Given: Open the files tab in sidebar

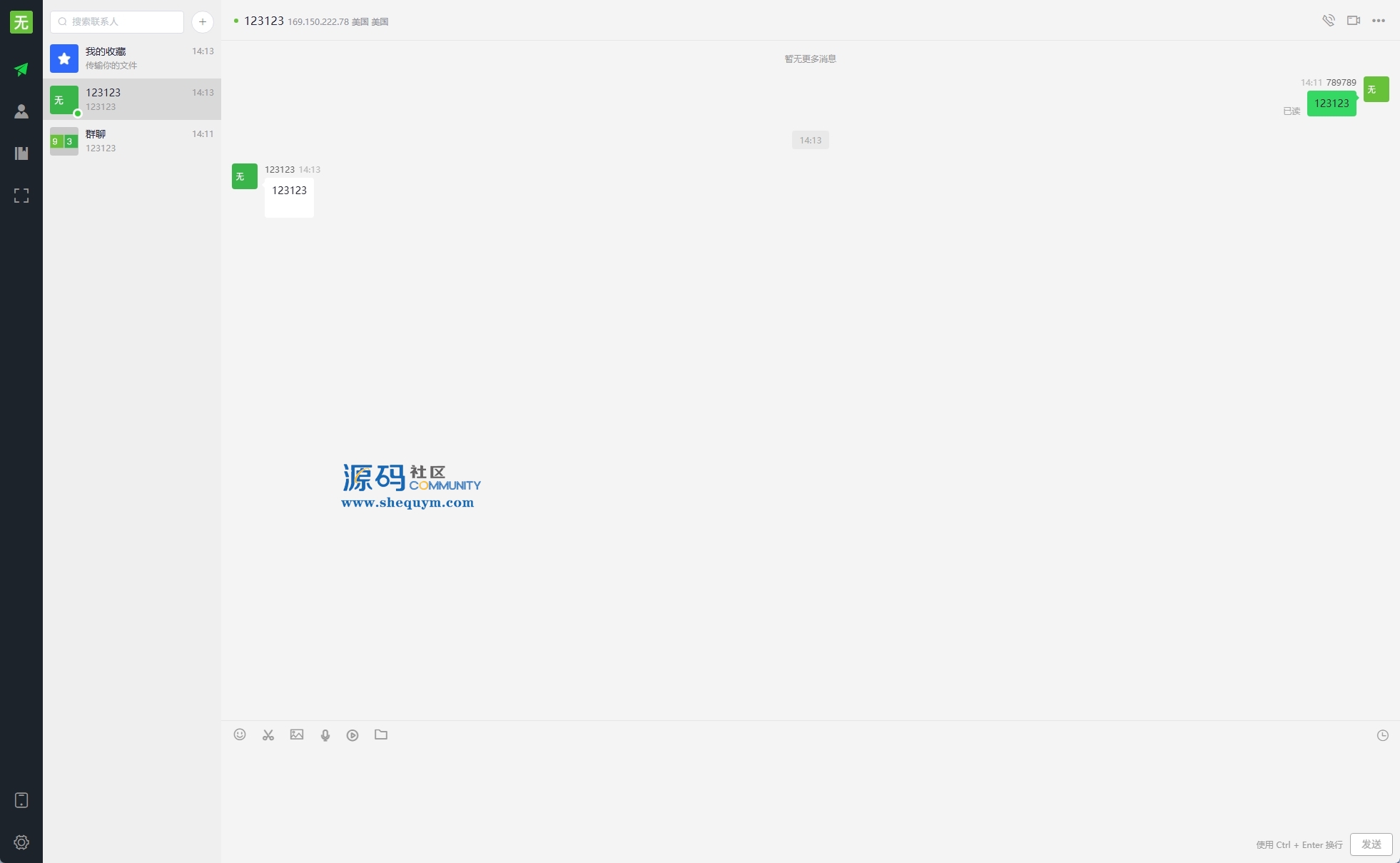Looking at the screenshot, I should coord(21,153).
